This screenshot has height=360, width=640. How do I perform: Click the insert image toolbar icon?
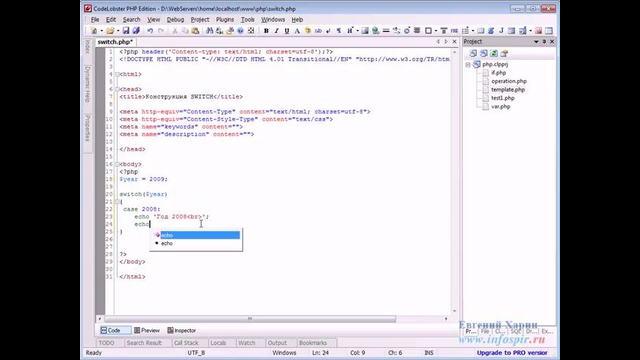click(x=365, y=31)
